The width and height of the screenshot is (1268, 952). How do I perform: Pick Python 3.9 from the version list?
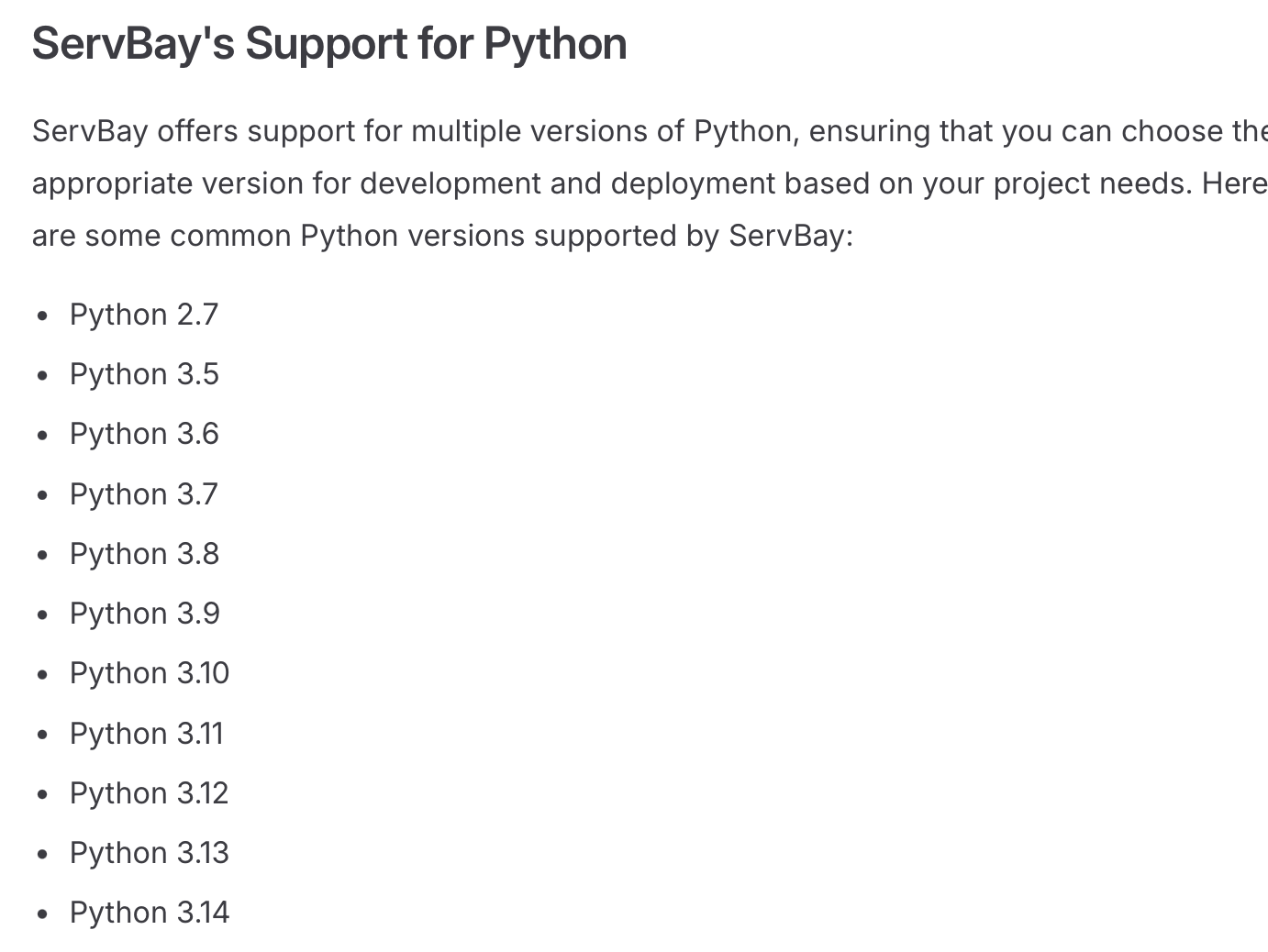144,614
